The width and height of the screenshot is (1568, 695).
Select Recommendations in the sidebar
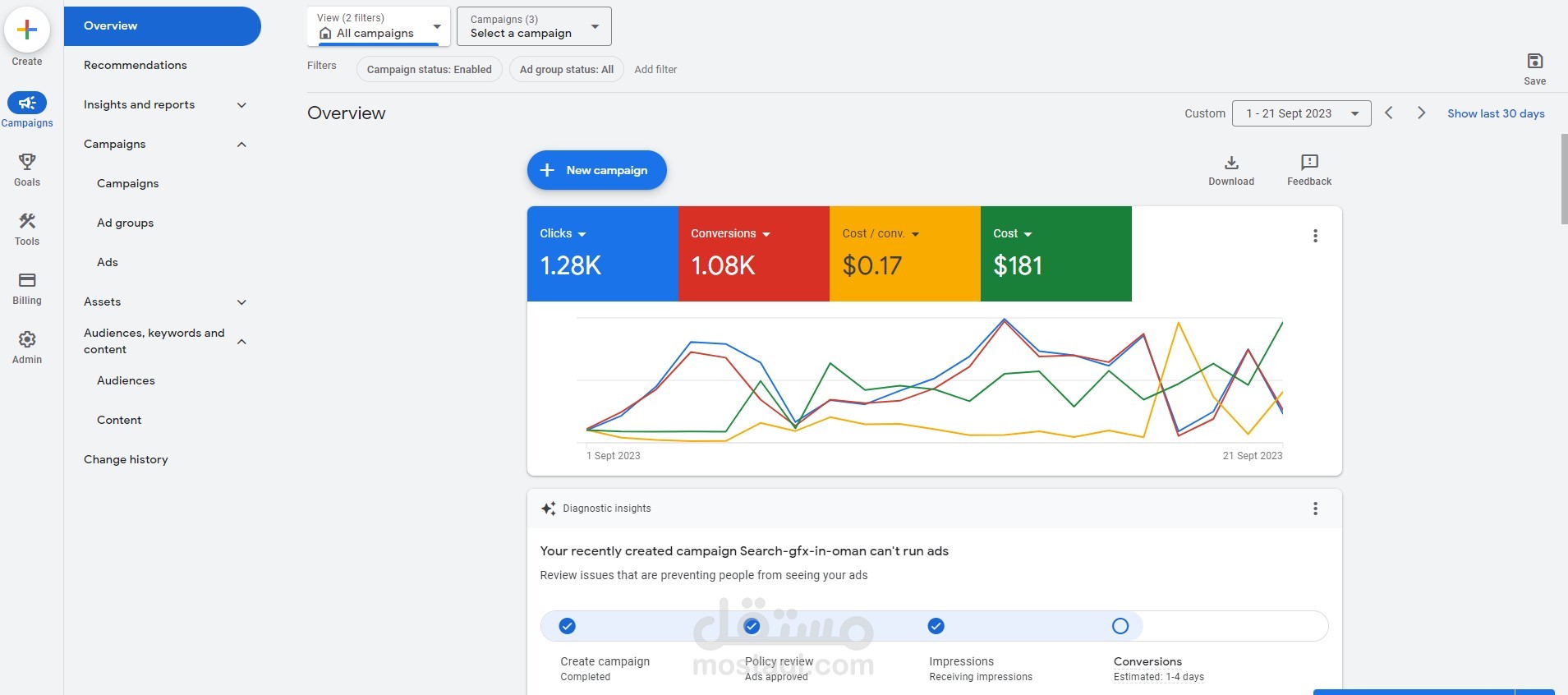pos(136,66)
